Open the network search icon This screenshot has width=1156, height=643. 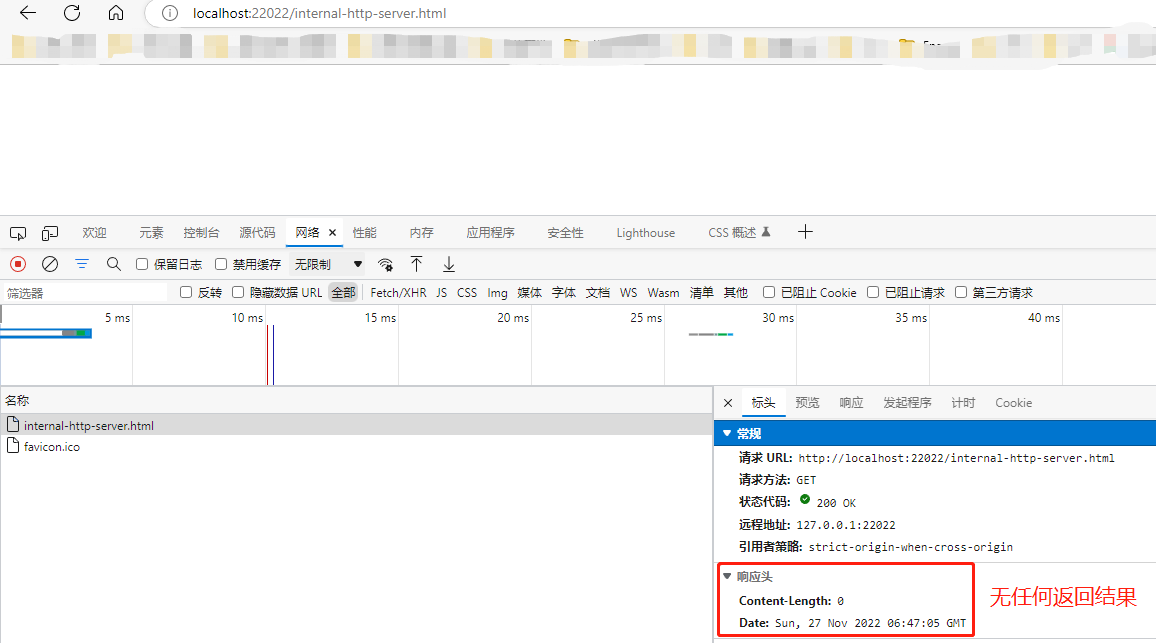coord(113,263)
